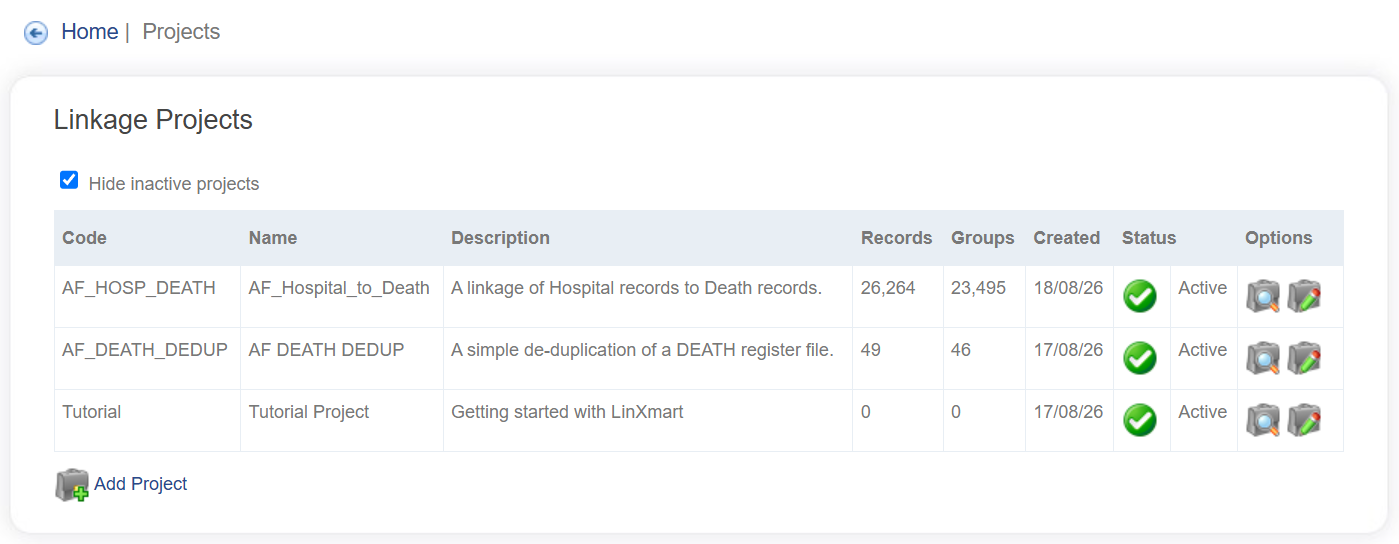Image resolution: width=1399 pixels, height=544 pixels.
Task: Click the Code column header
Action: pyautogui.click(x=84, y=238)
